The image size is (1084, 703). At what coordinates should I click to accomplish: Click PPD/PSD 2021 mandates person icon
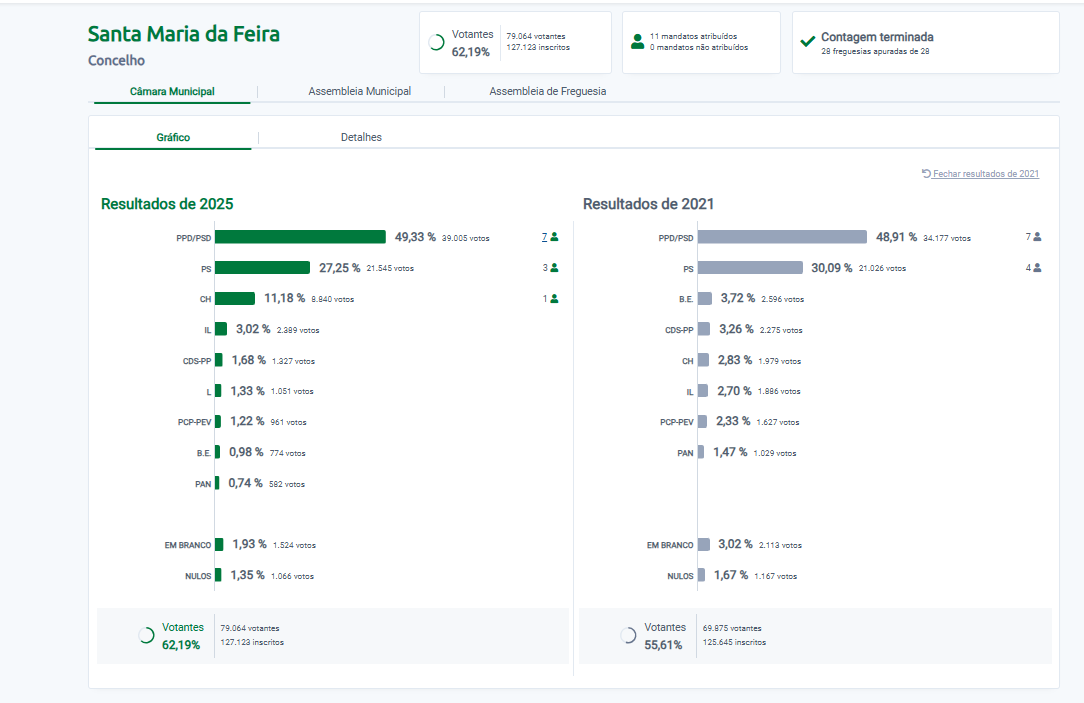coord(1037,237)
